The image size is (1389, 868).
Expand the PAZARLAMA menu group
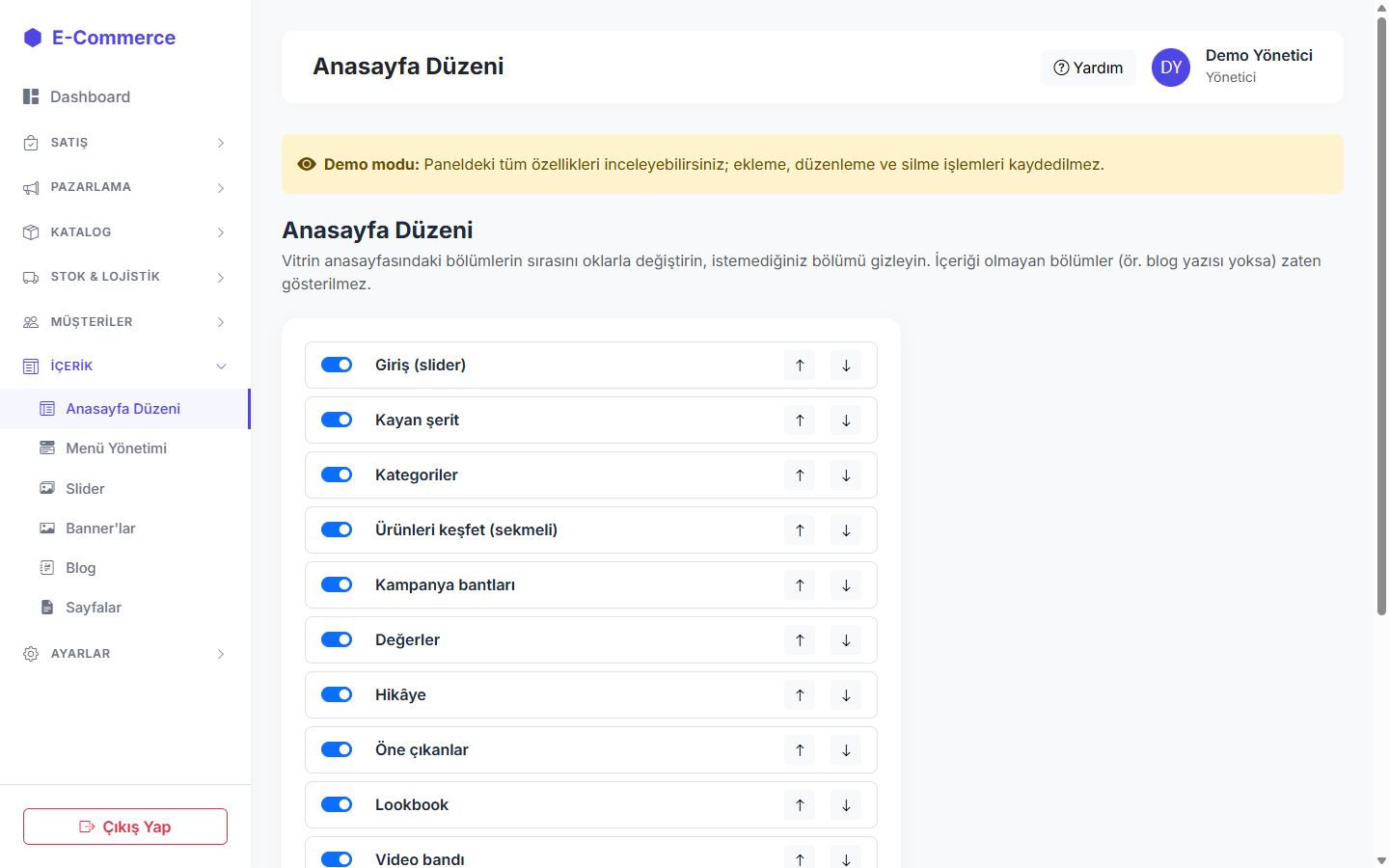(125, 187)
